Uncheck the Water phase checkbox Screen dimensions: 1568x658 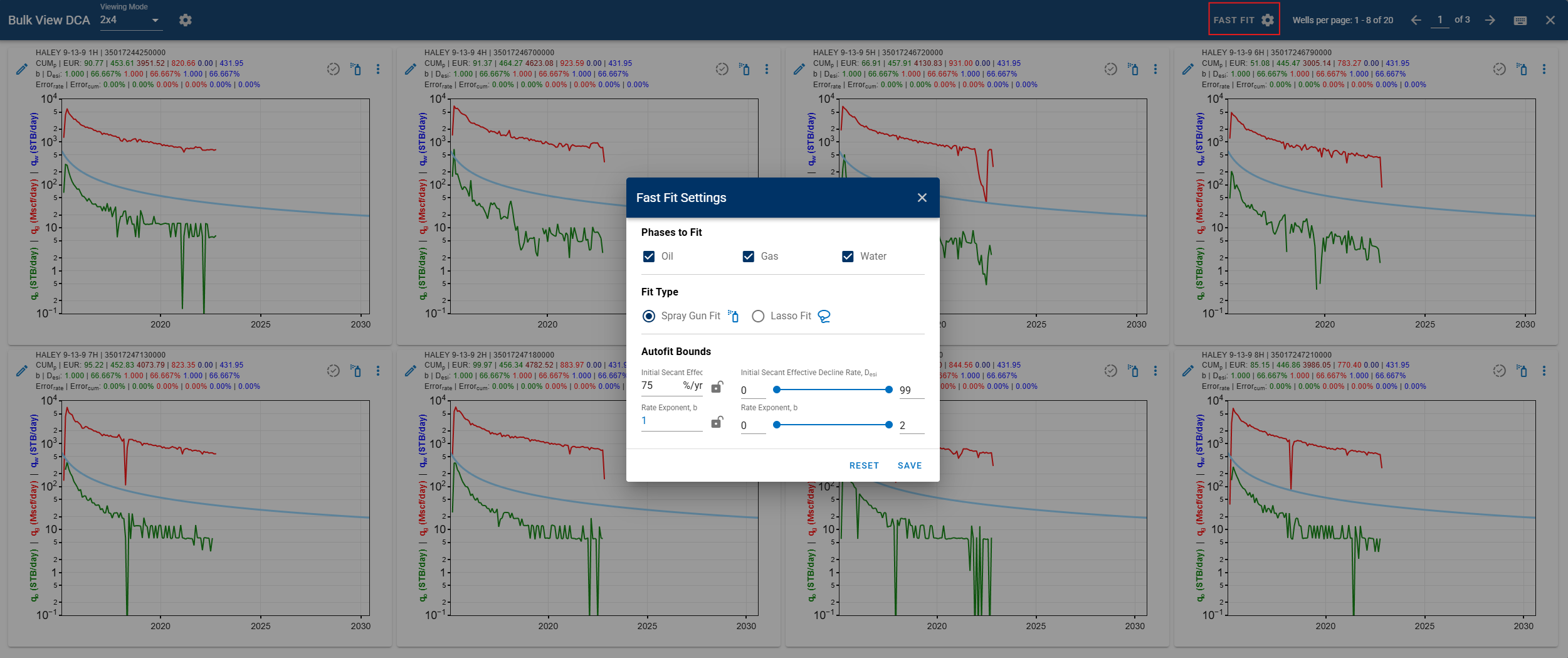tap(848, 257)
